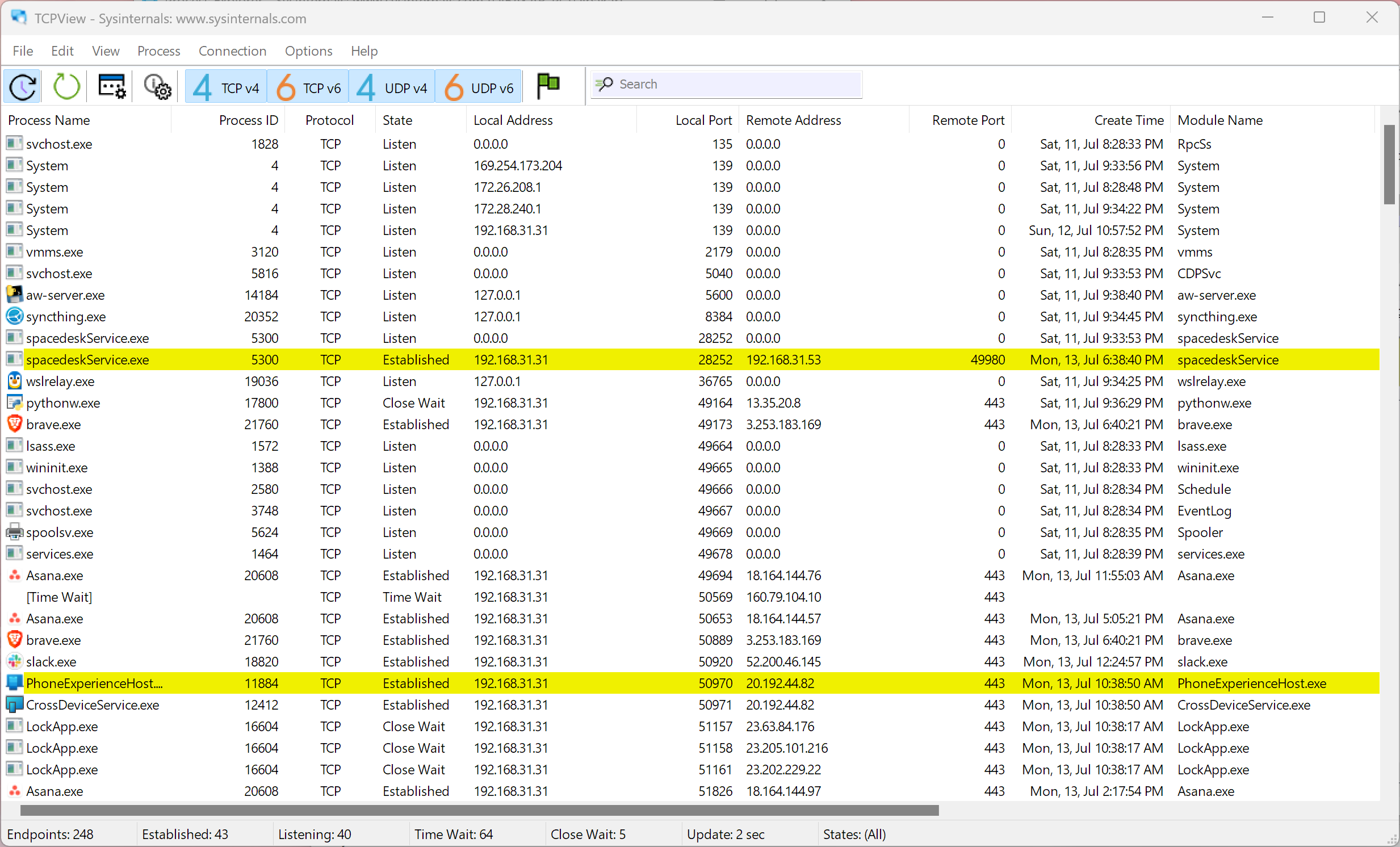Select the lsass.exe row

[692, 446]
